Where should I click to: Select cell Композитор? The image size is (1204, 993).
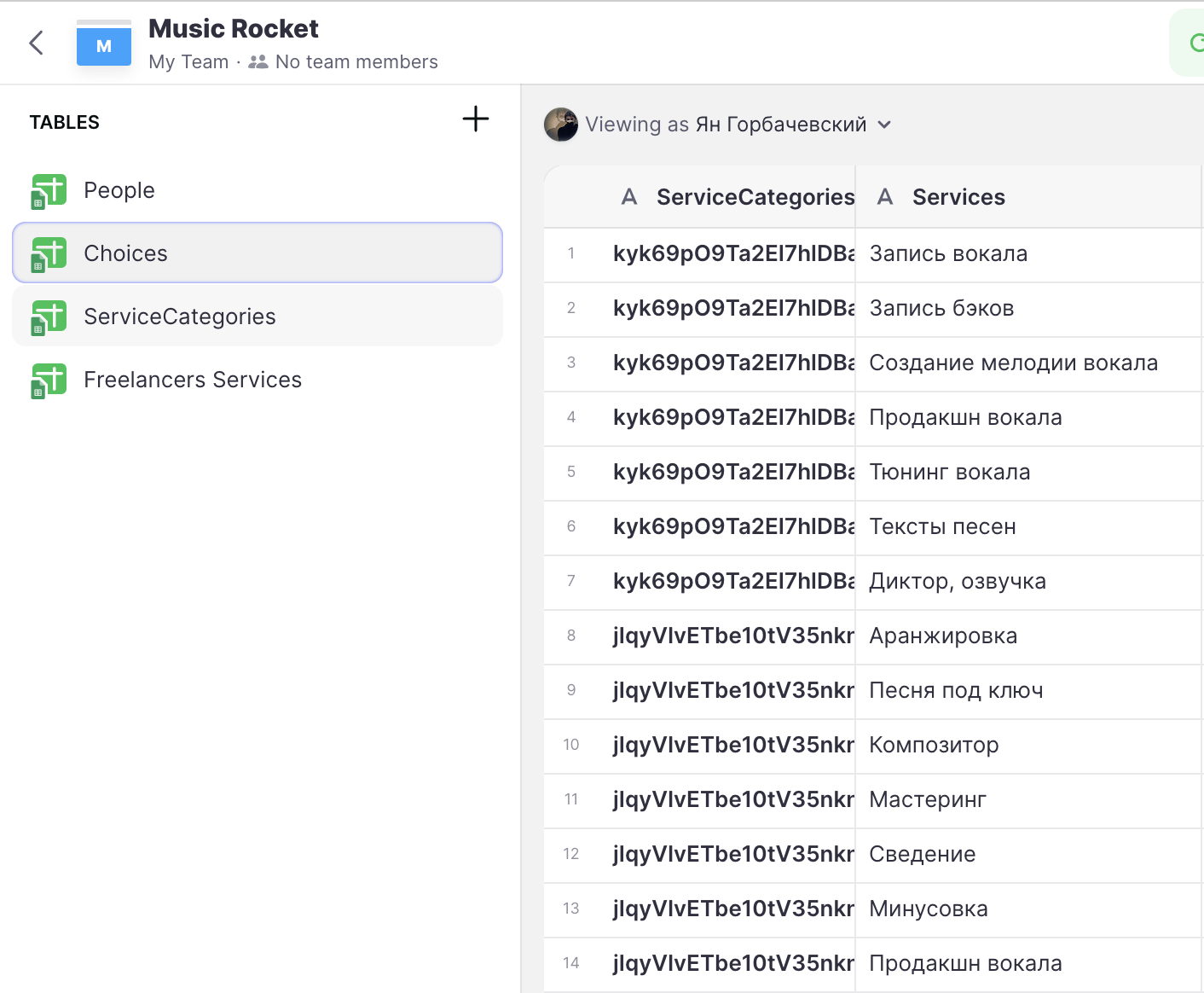pos(1028,746)
